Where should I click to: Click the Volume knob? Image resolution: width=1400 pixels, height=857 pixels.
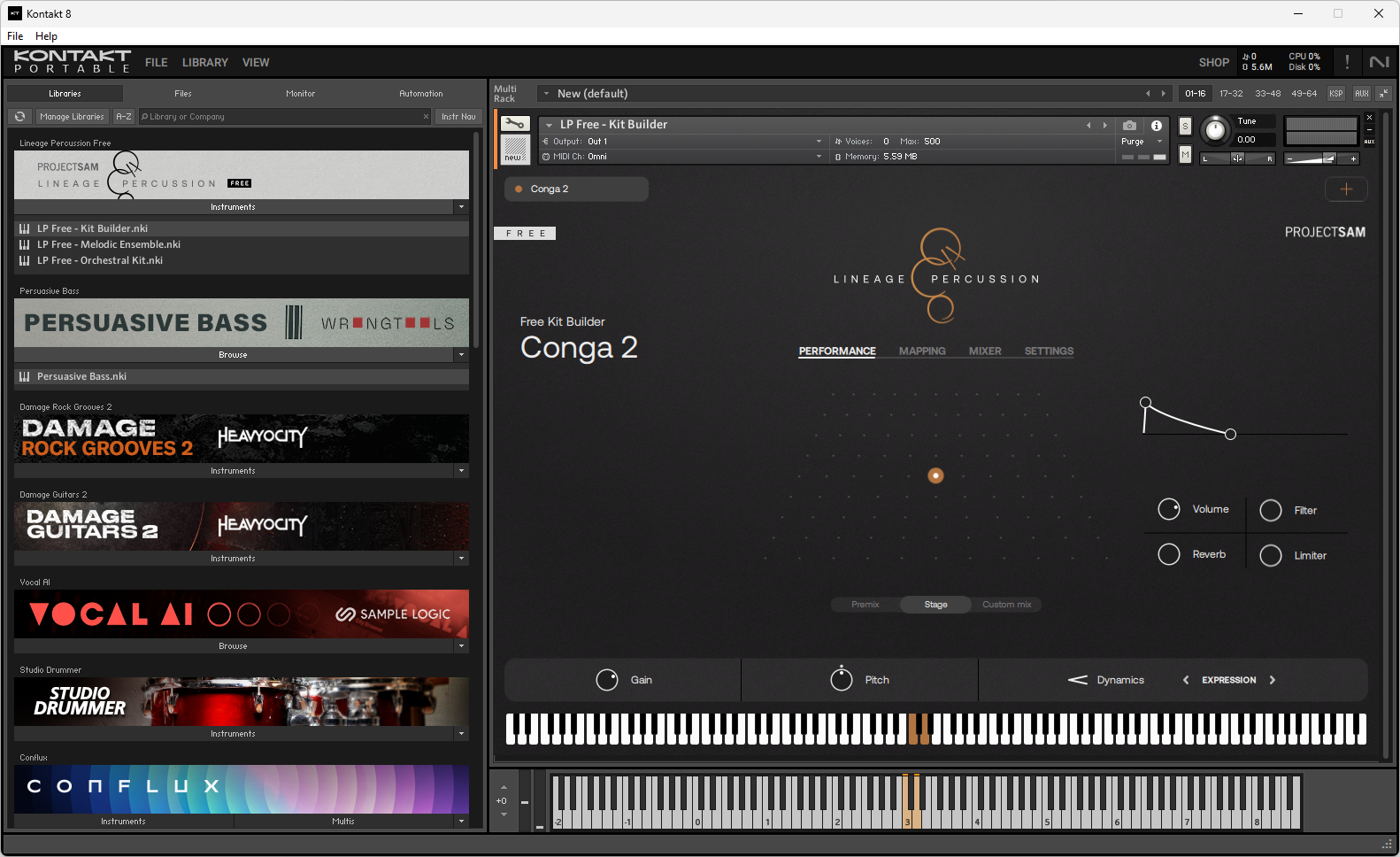click(x=1169, y=509)
